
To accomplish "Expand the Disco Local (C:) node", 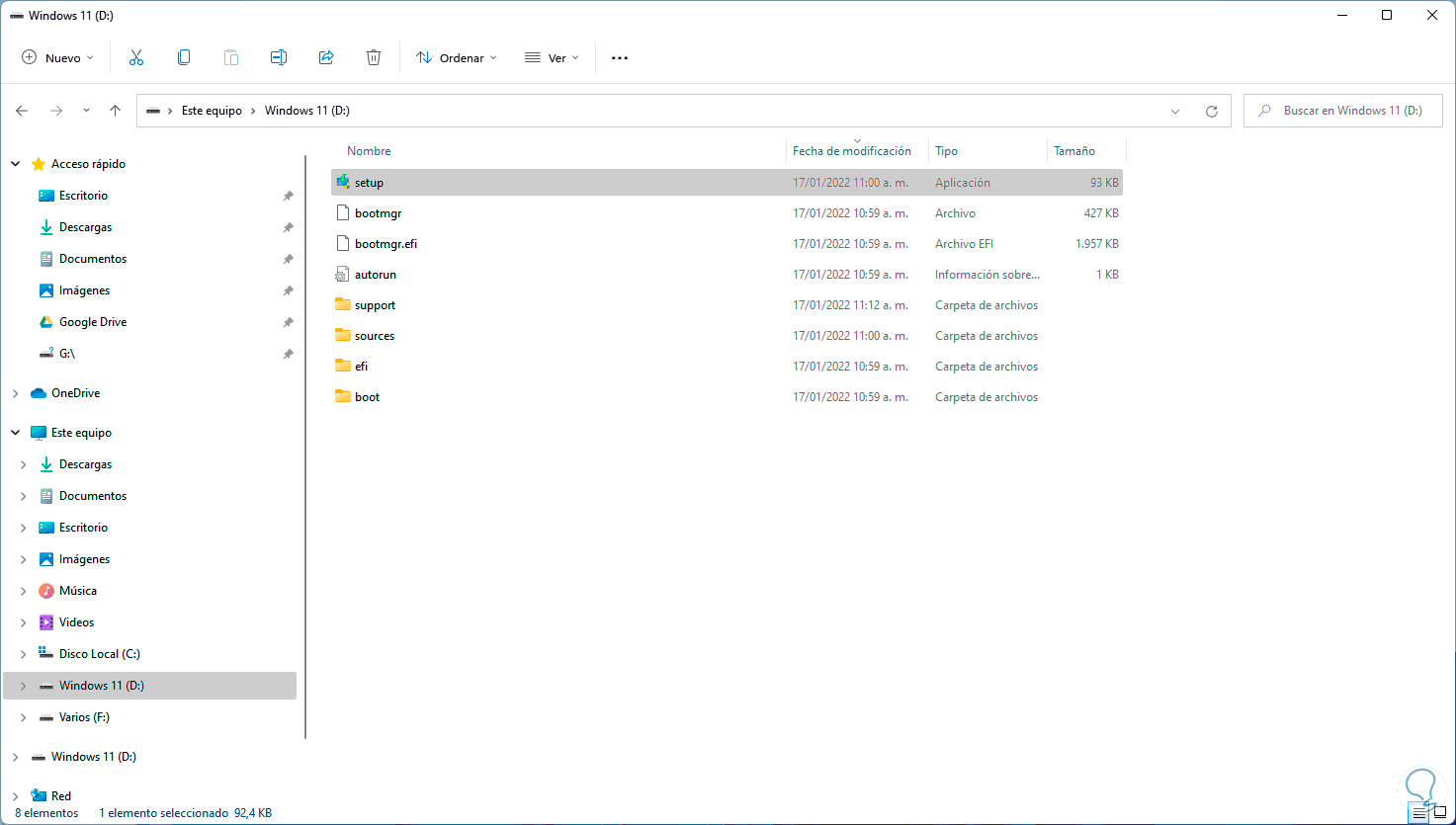I will [24, 654].
